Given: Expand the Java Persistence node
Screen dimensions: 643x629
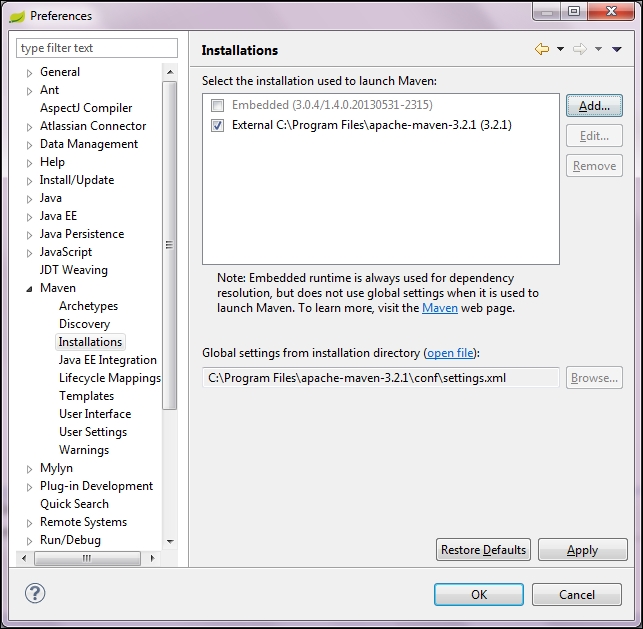Looking at the screenshot, I should 30,235.
